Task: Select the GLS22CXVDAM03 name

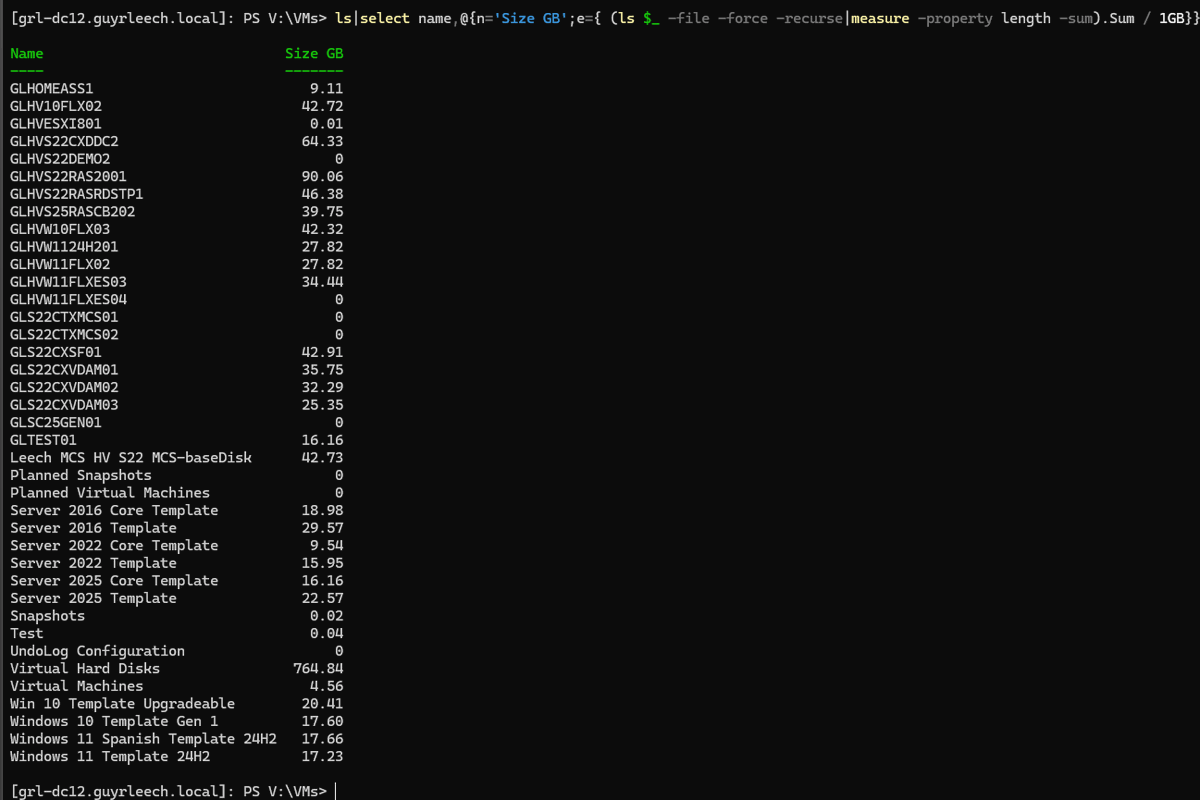Action: pos(64,405)
